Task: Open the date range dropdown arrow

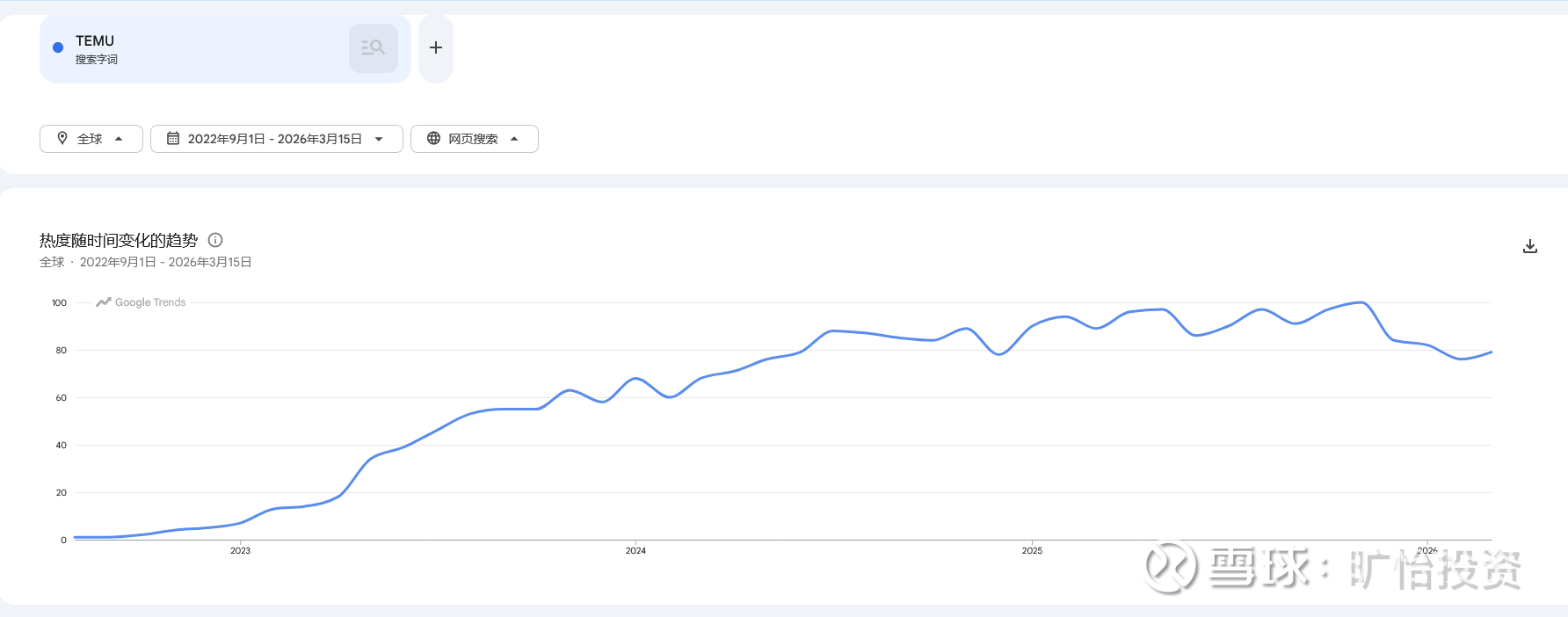Action: (x=379, y=139)
